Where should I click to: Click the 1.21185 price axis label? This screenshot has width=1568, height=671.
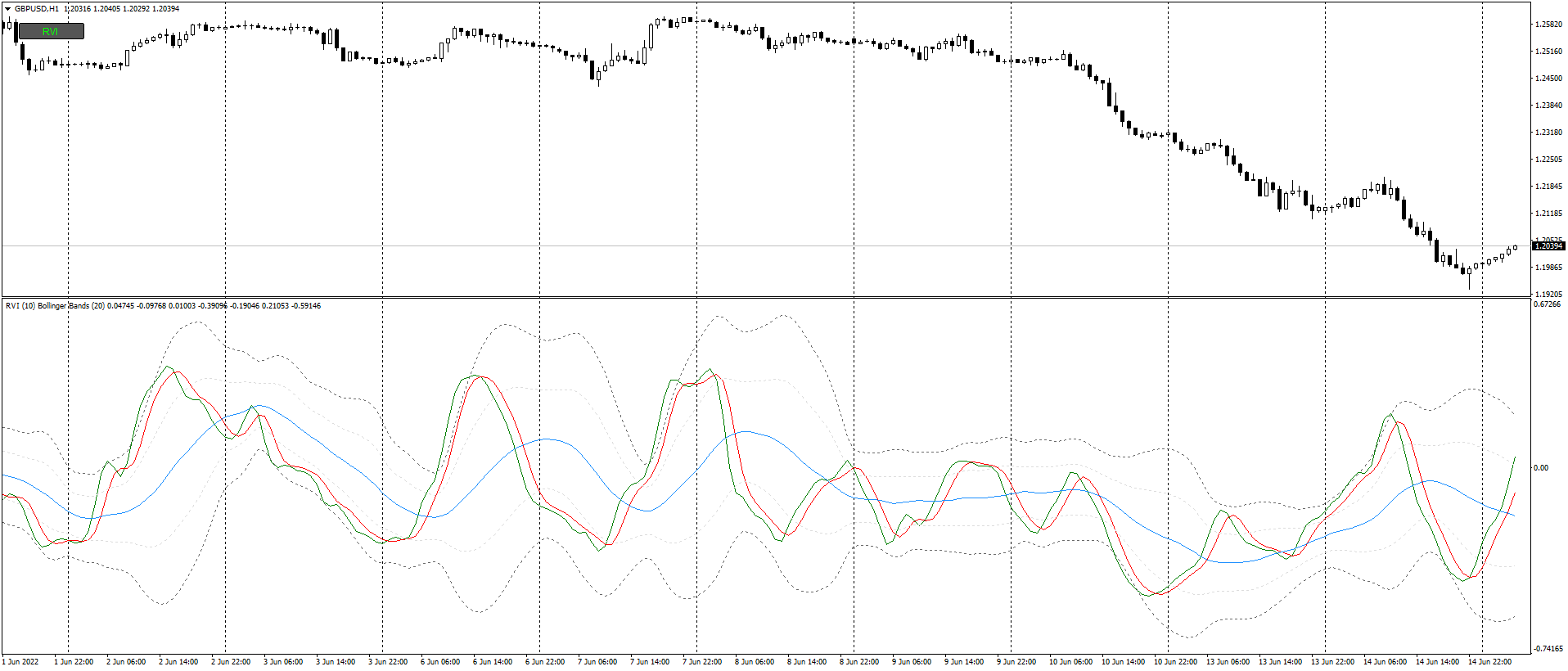coord(1548,214)
